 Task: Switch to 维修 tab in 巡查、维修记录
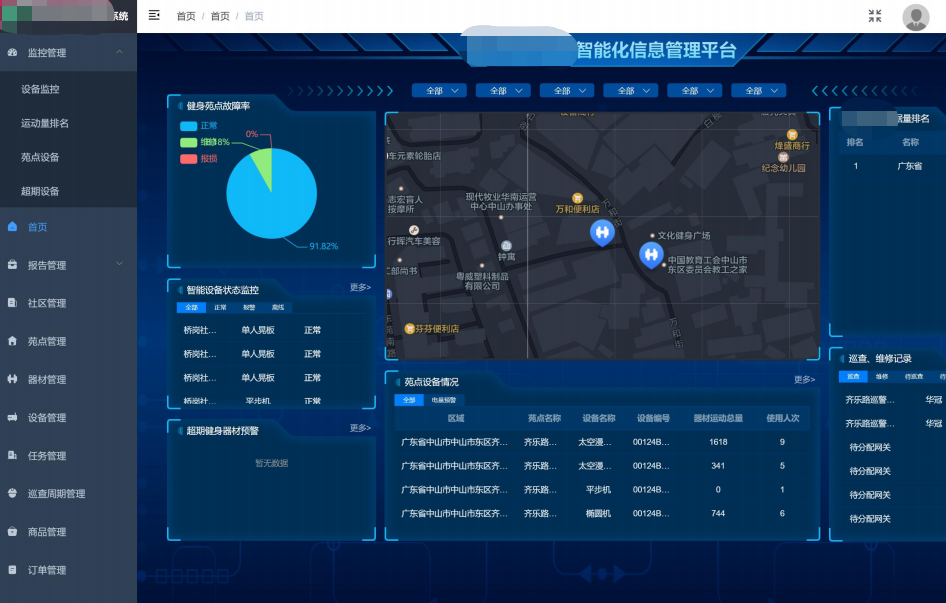tap(882, 376)
